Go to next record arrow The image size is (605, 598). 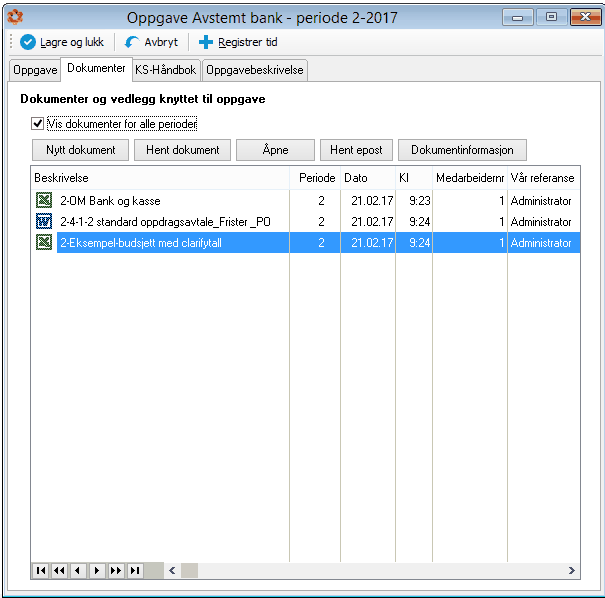(x=97, y=570)
